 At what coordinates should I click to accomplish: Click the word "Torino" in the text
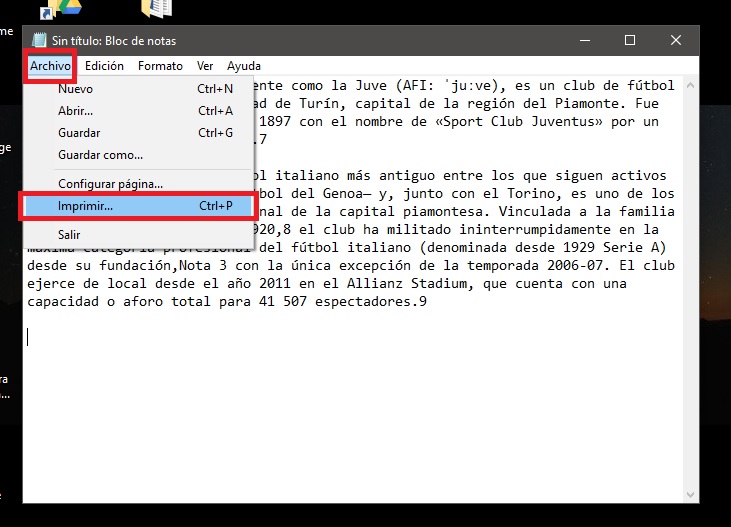point(531,194)
